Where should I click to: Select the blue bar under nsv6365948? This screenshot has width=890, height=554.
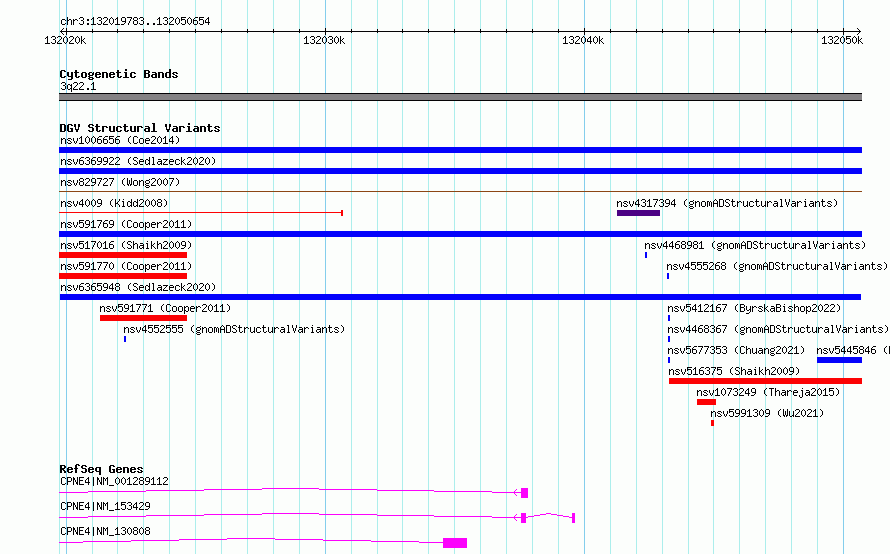pos(460,297)
